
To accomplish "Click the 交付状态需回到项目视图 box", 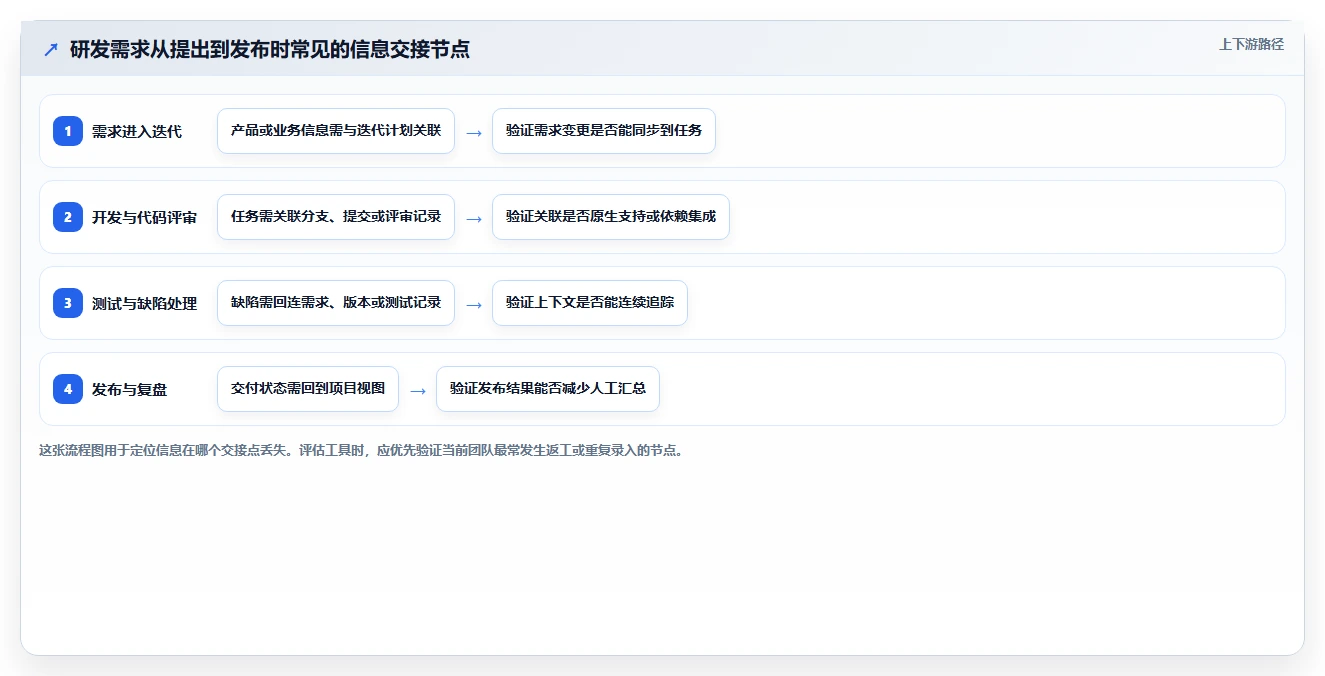I will [x=308, y=389].
